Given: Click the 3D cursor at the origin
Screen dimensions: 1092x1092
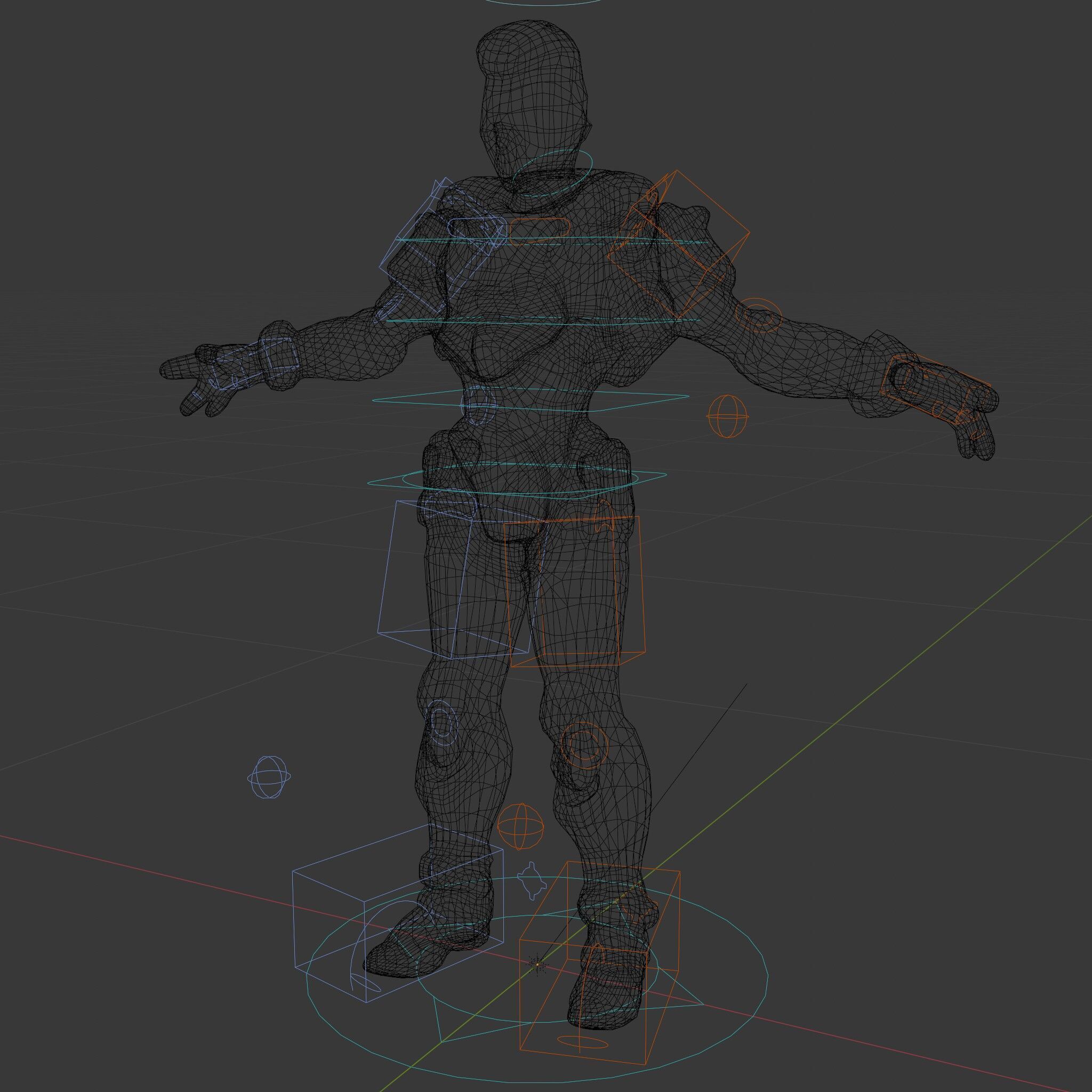Looking at the screenshot, I should click(x=537, y=964).
